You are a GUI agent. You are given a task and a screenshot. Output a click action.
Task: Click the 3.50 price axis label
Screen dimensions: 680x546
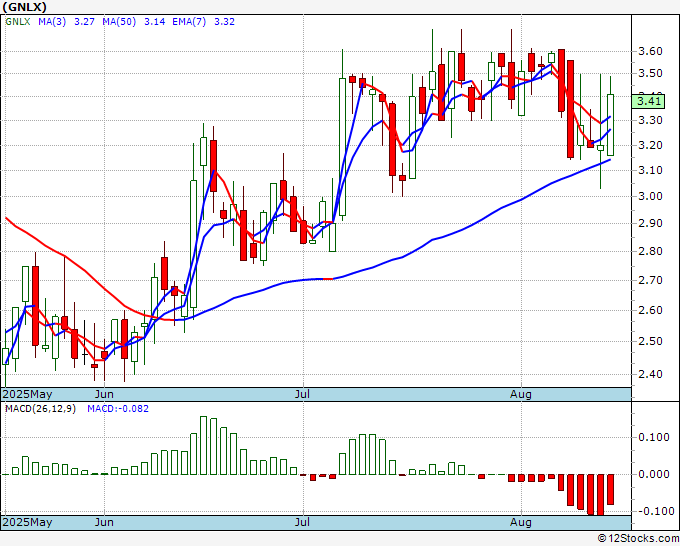650,73
